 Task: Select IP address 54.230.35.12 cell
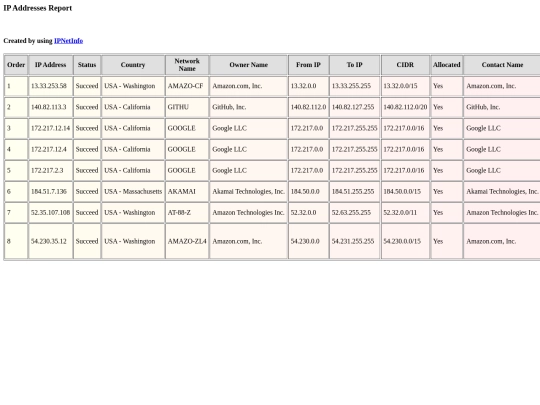tap(51, 241)
